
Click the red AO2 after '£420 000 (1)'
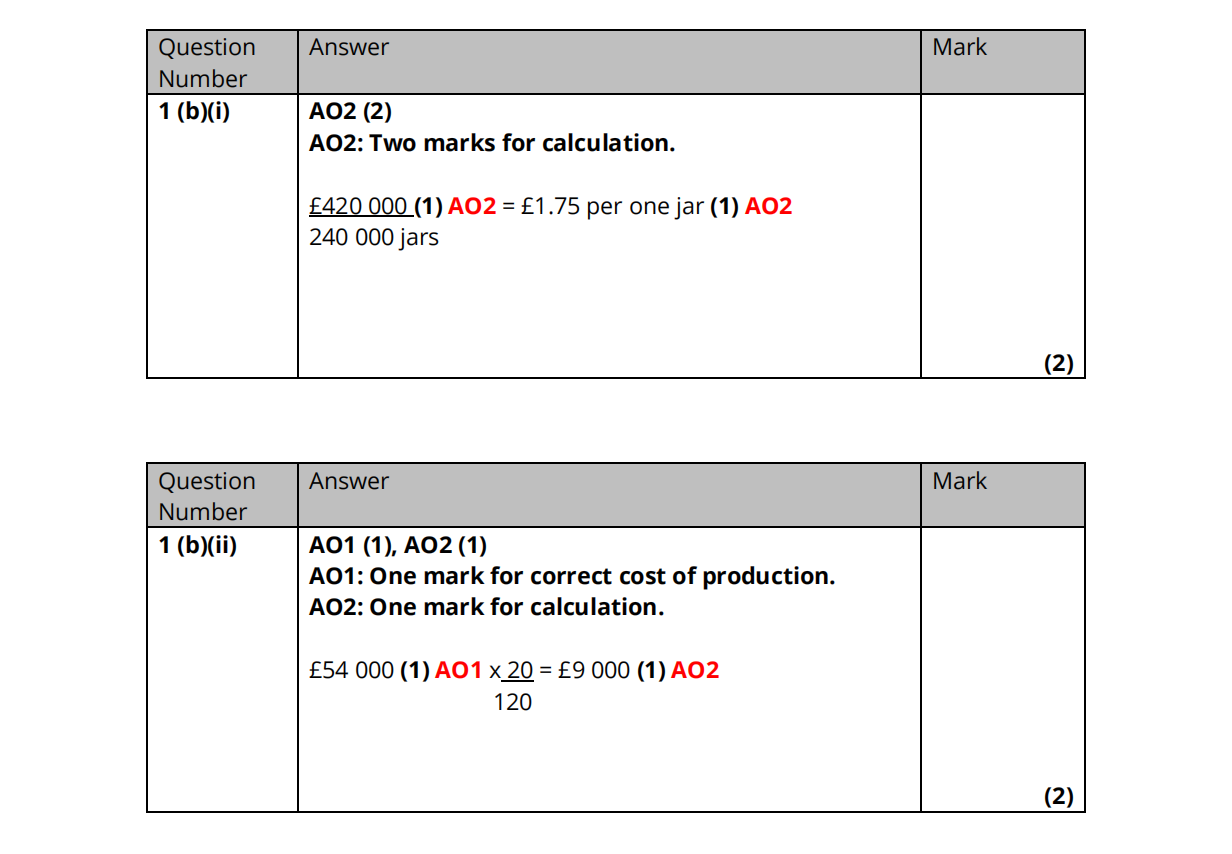472,207
